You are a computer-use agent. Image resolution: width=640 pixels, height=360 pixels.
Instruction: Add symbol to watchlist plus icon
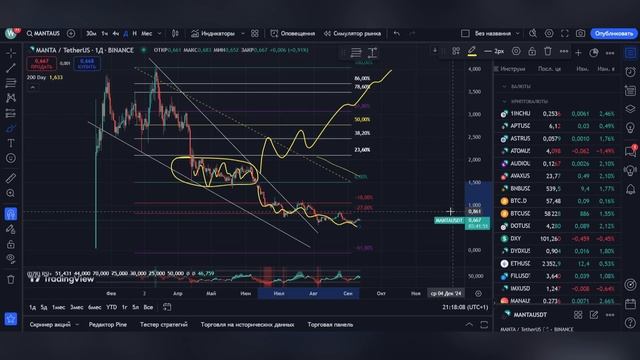pos(578,53)
